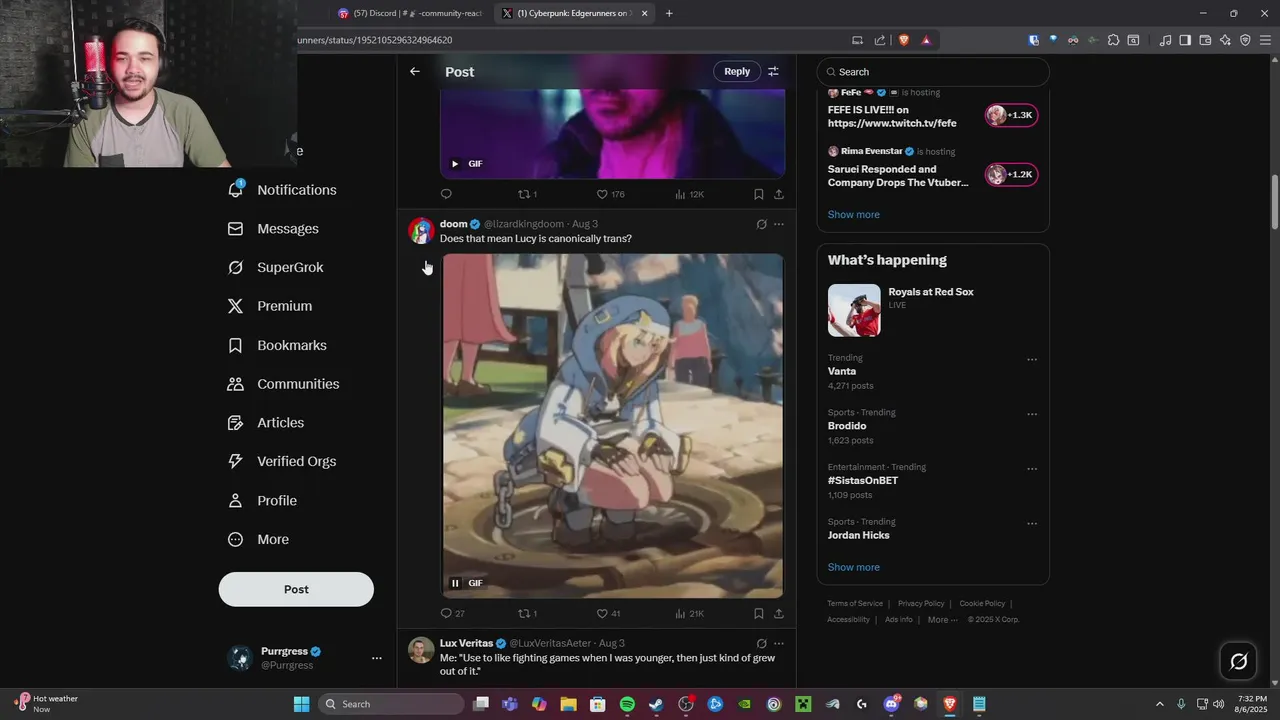The image size is (1280, 720).
Task: Click the Reply button in Post header
Action: [737, 71]
